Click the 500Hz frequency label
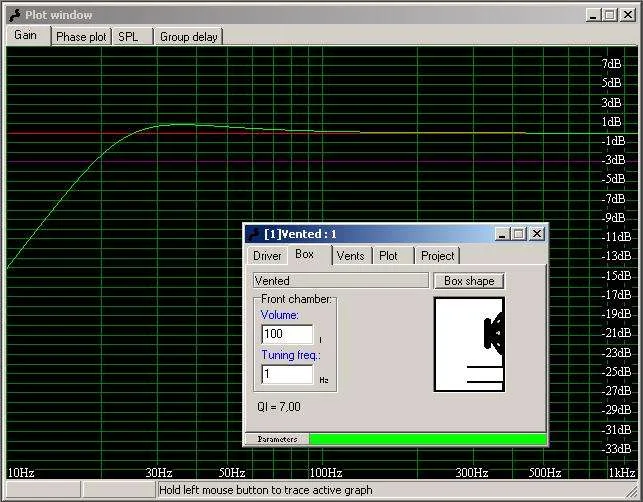The height and width of the screenshot is (502, 643). 545,473
